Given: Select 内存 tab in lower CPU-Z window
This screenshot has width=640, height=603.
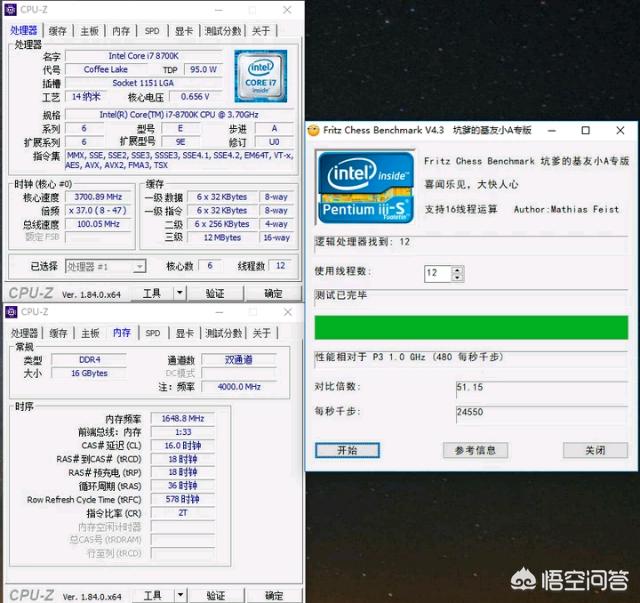Looking at the screenshot, I should (x=122, y=333).
